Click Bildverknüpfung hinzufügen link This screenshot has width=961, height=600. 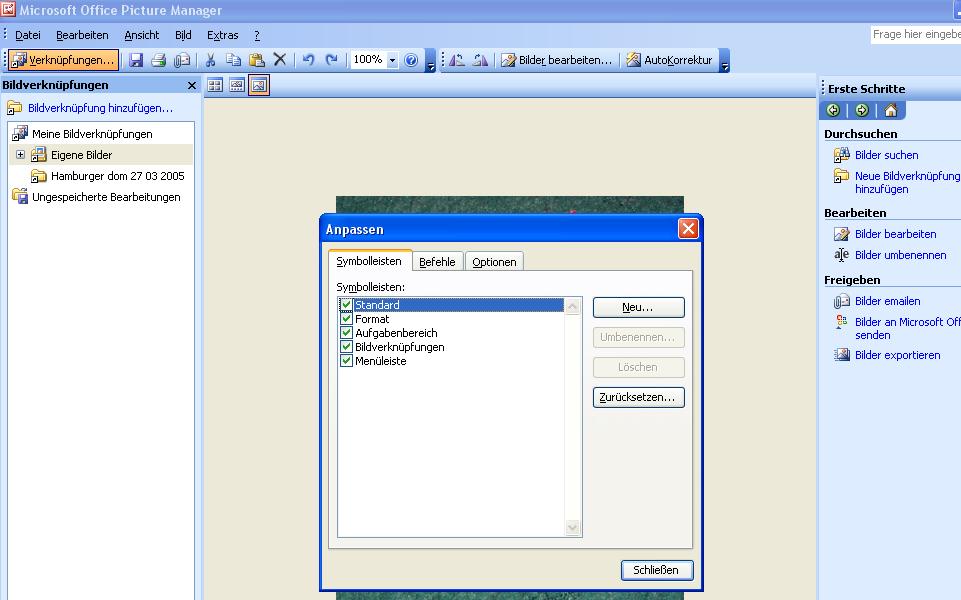coord(100,108)
